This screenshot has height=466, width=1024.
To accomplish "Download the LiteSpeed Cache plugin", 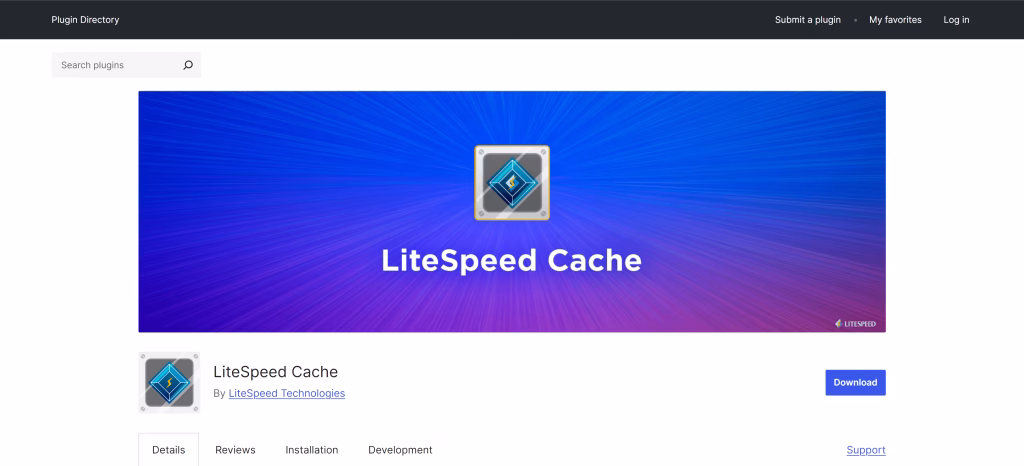I will click(x=856, y=382).
